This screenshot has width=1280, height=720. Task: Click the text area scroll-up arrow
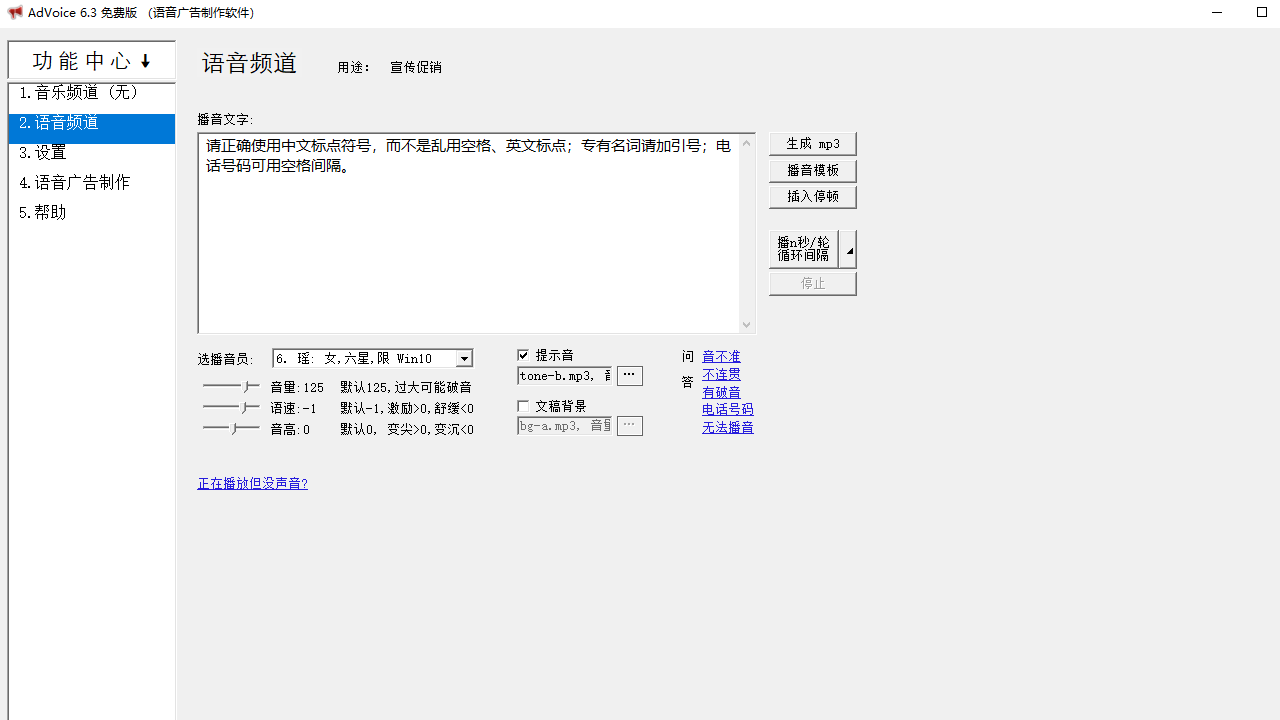(746, 143)
